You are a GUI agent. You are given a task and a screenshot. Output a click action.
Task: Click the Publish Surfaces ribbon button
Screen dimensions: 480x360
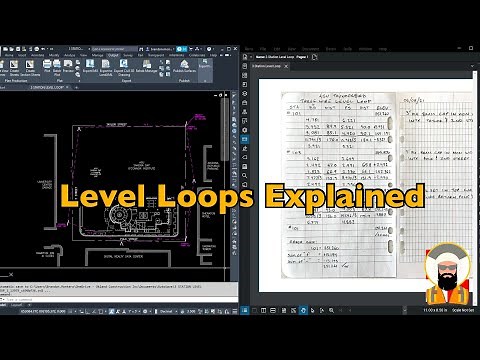[x=184, y=66]
